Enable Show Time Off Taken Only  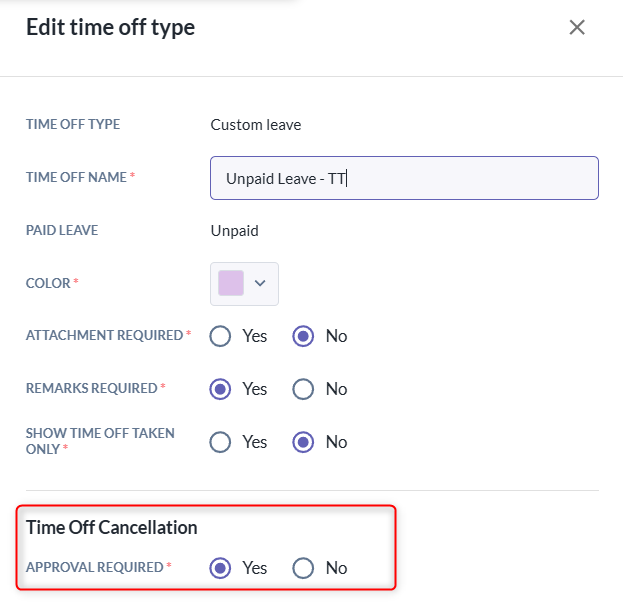tap(220, 442)
